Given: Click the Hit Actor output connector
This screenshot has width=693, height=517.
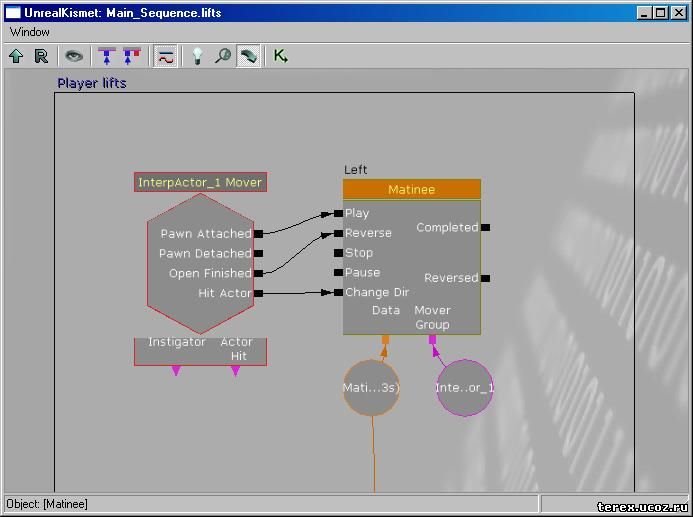Looking at the screenshot, I should click(258, 293).
